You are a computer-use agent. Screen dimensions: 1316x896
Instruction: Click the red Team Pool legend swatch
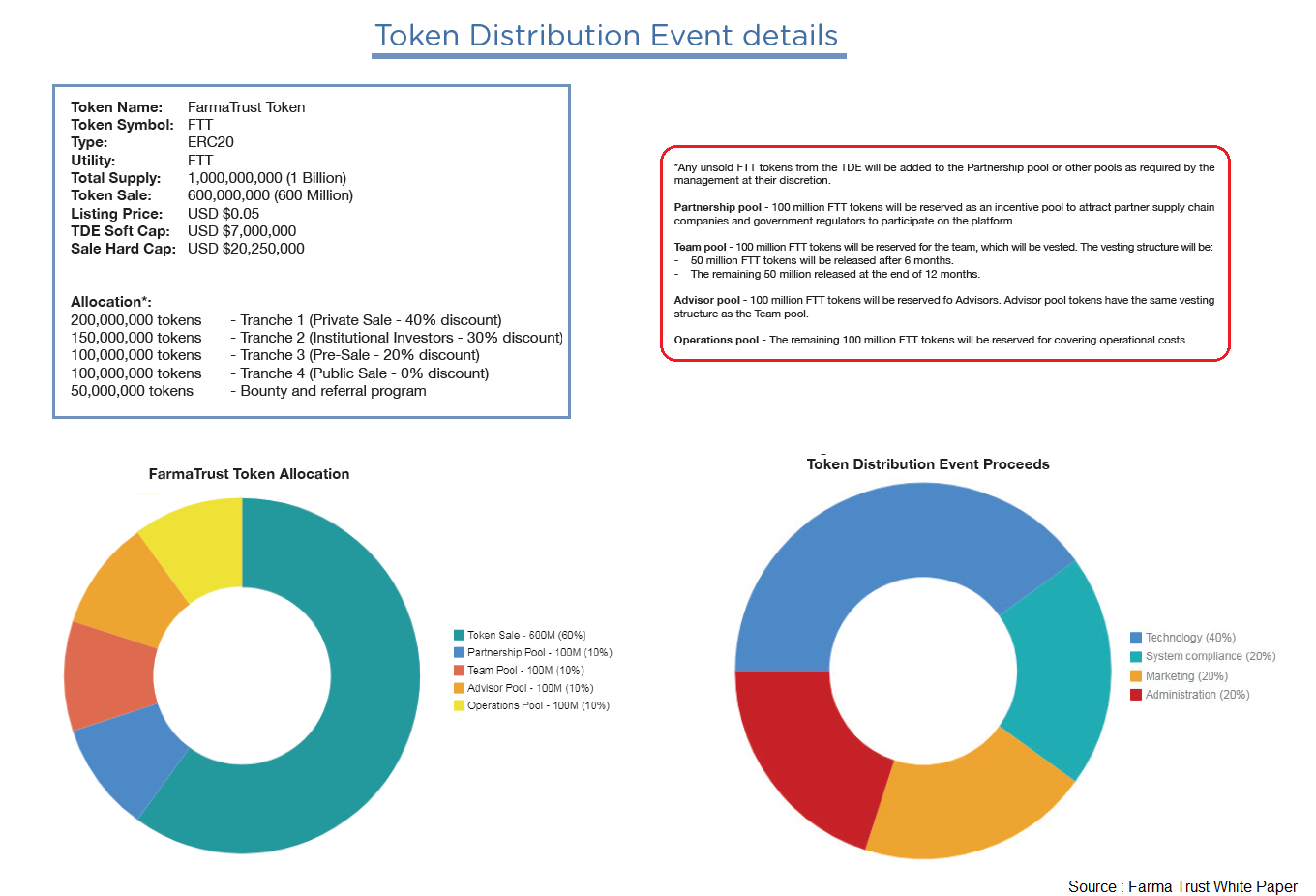[x=459, y=670]
